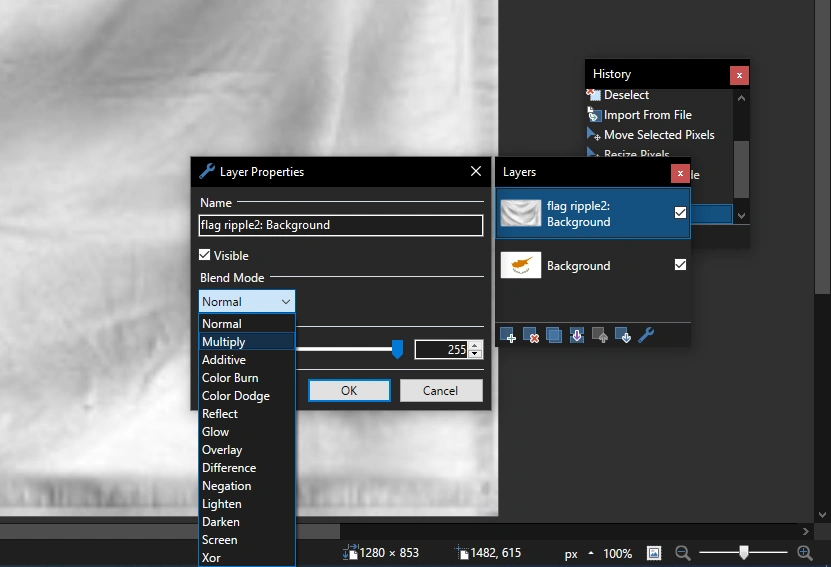Choose Negation blend mode
Viewport: 831px width, 567px height.
click(x=247, y=486)
